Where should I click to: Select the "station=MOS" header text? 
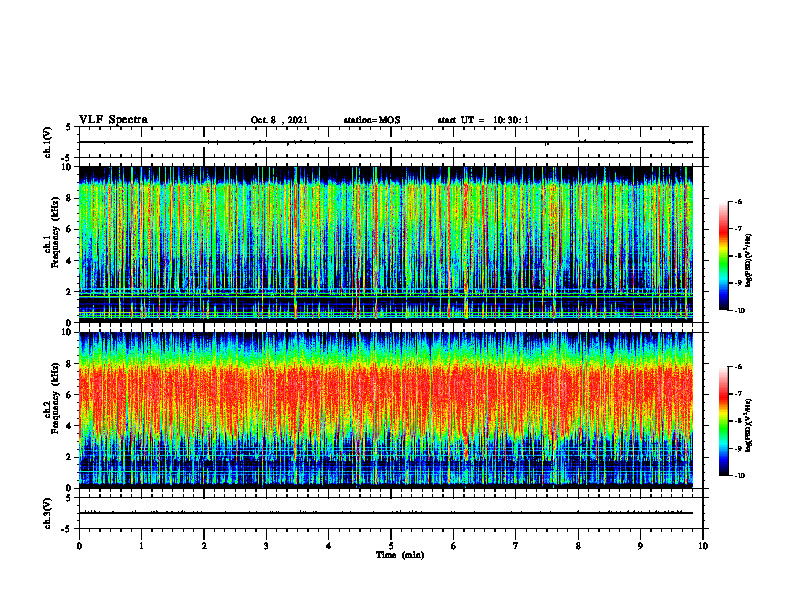pyautogui.click(x=372, y=120)
